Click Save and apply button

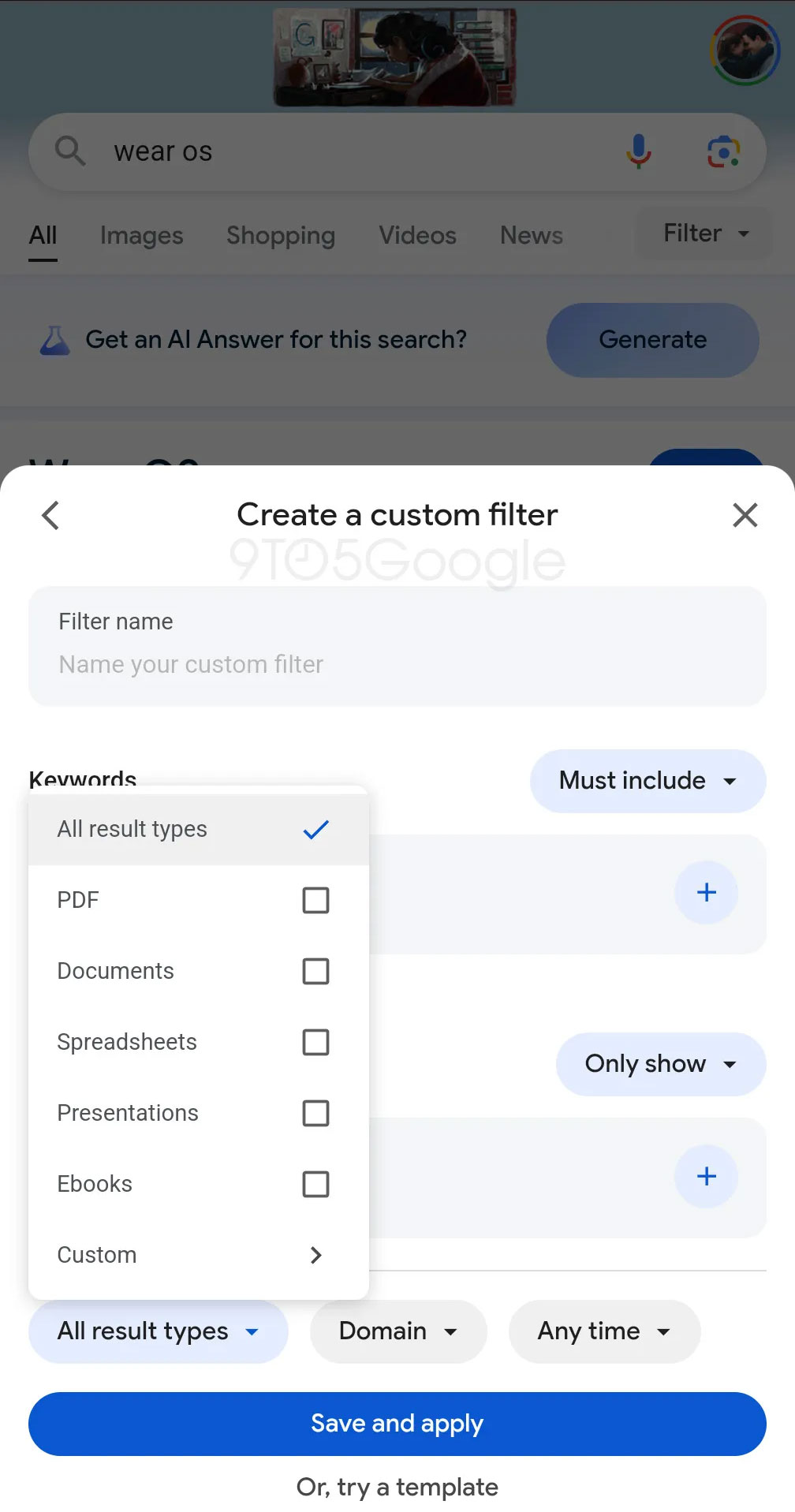(397, 1424)
